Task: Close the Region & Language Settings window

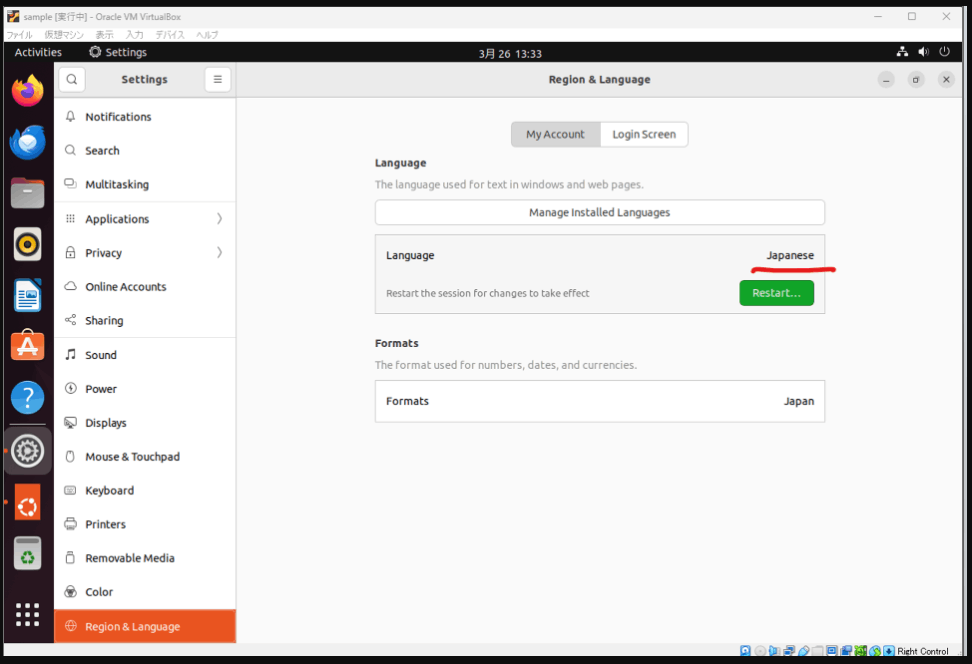Action: tap(946, 79)
